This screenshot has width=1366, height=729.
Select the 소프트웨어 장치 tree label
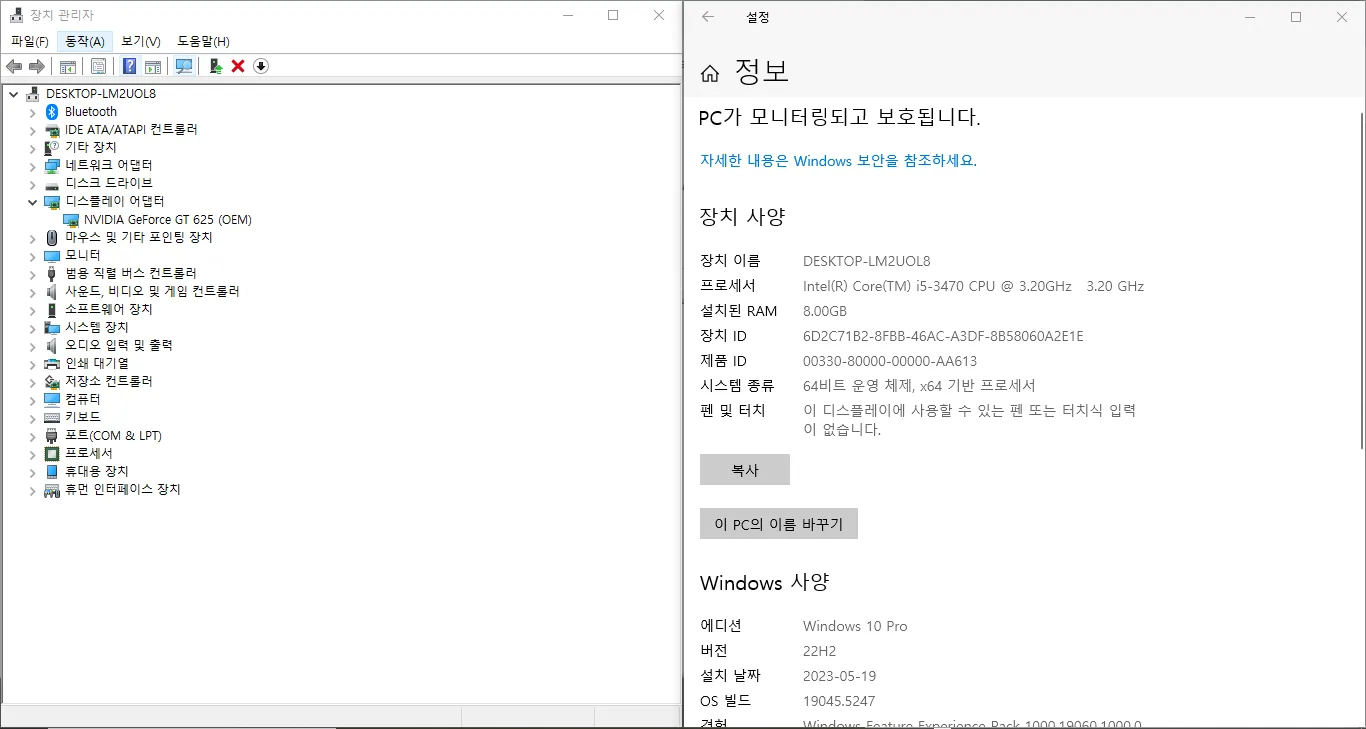click(x=109, y=309)
